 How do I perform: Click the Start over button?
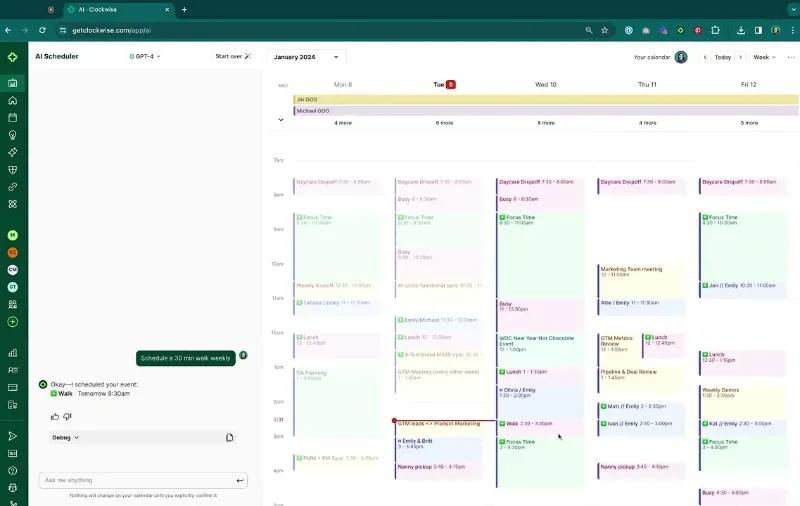[233, 56]
